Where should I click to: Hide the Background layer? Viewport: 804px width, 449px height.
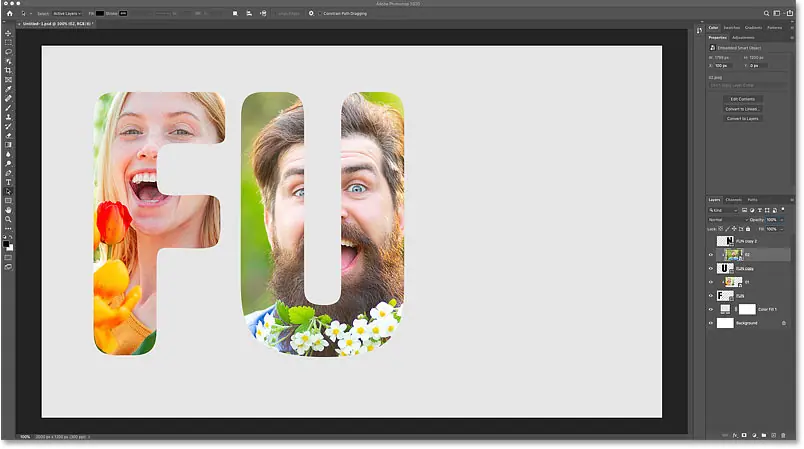pyautogui.click(x=711, y=323)
